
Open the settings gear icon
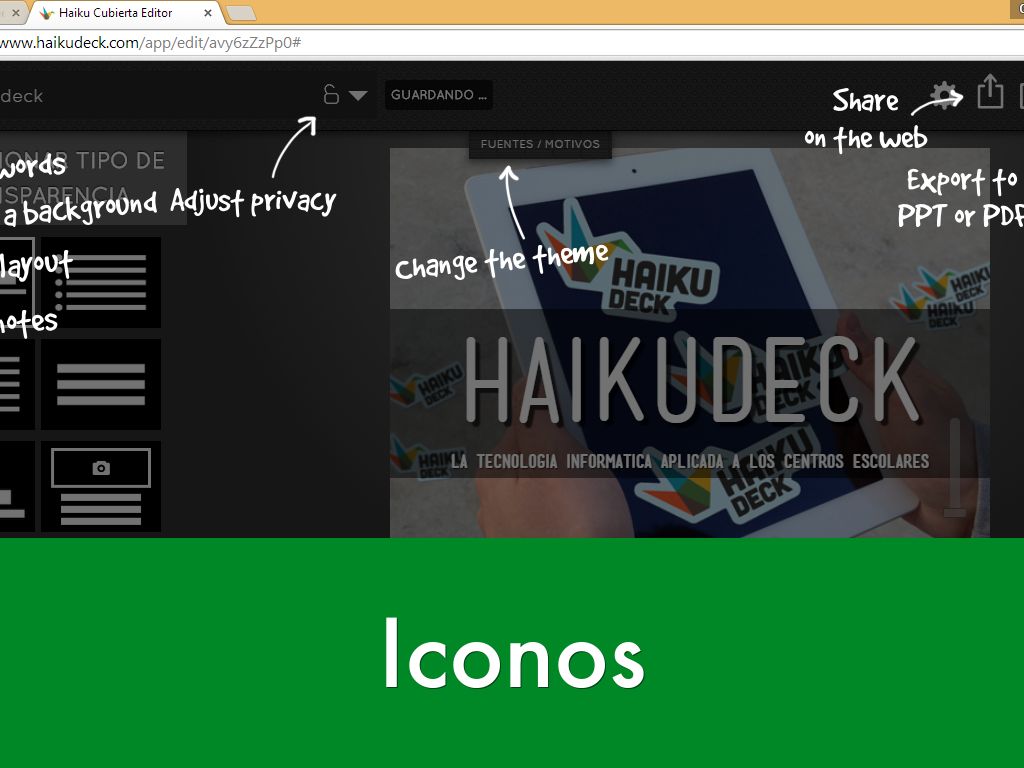click(943, 95)
